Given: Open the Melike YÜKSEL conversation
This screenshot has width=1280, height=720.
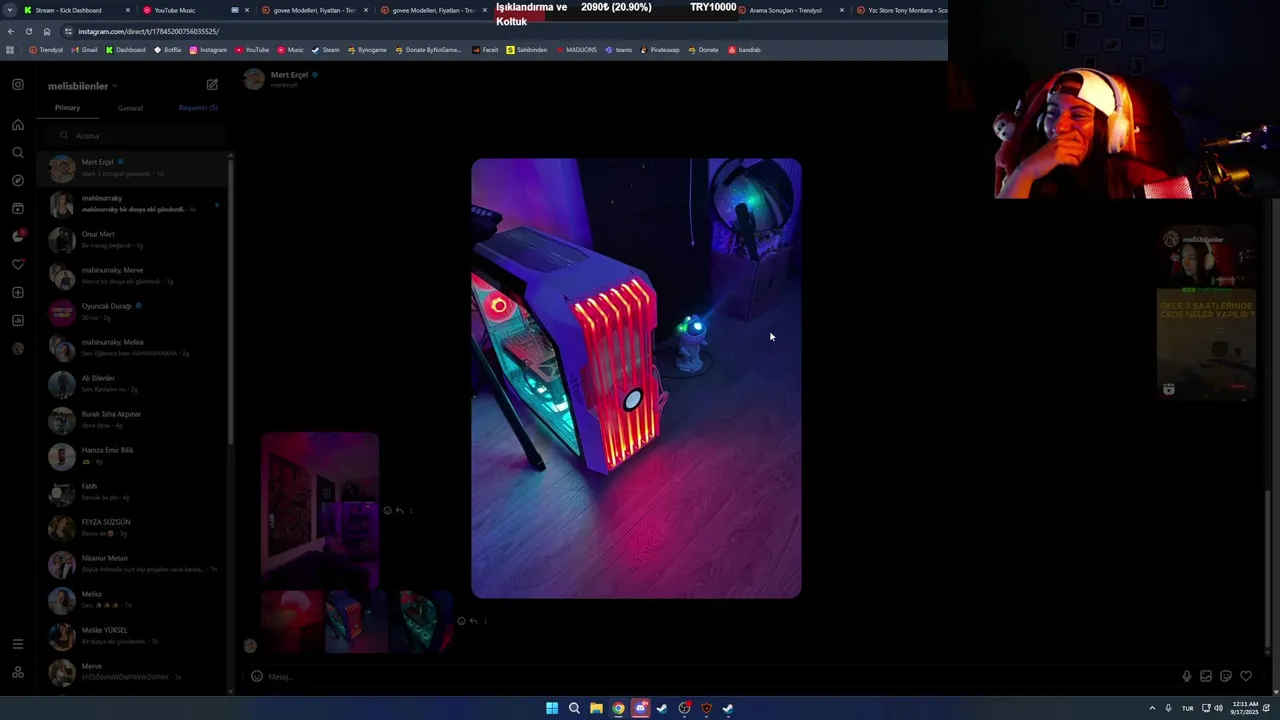Looking at the screenshot, I should click(x=133, y=636).
